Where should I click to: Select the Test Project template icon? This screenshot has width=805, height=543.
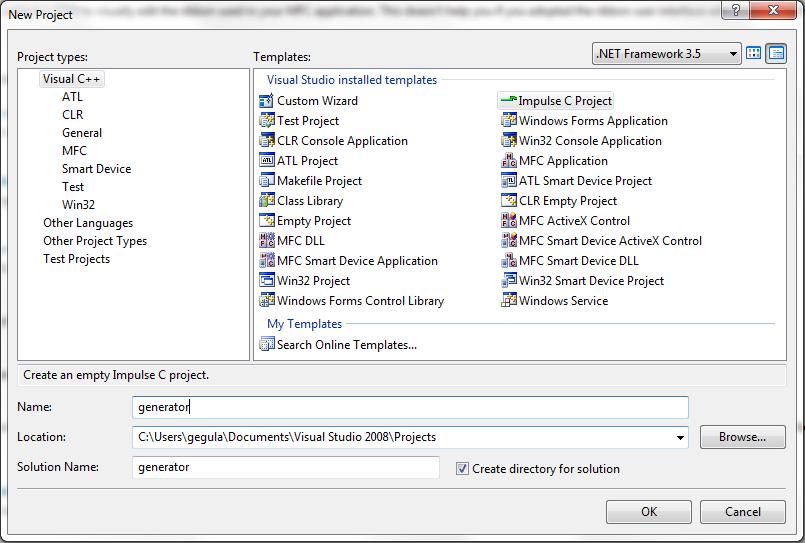(x=266, y=121)
